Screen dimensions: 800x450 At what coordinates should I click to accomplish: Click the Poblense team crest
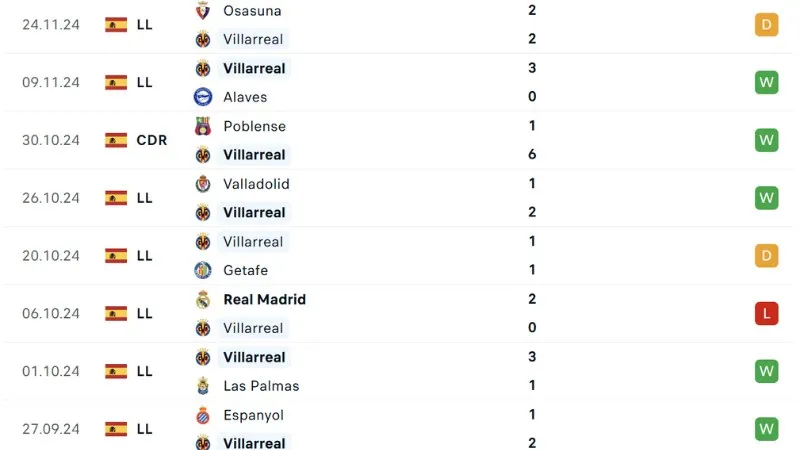tap(203, 126)
